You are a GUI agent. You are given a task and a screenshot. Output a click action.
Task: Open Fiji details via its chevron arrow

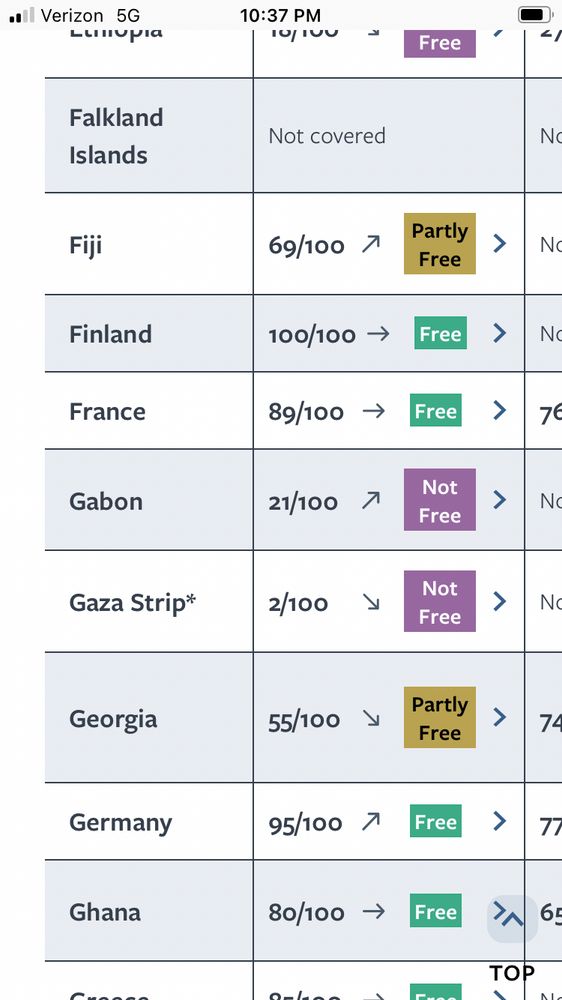pyautogui.click(x=500, y=243)
